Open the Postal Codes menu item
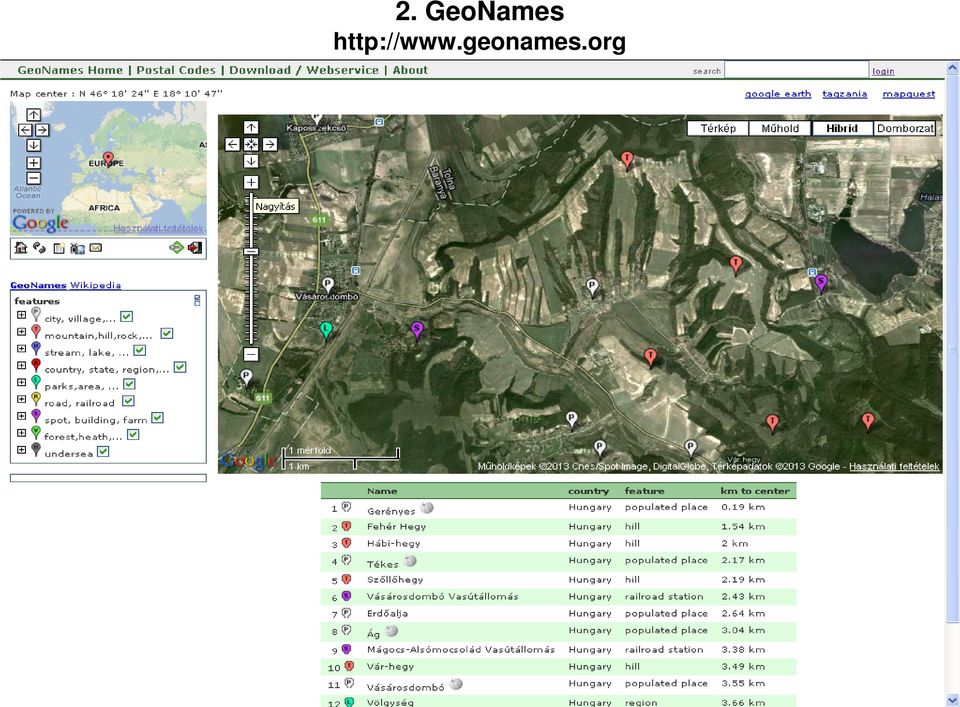 tap(176, 70)
